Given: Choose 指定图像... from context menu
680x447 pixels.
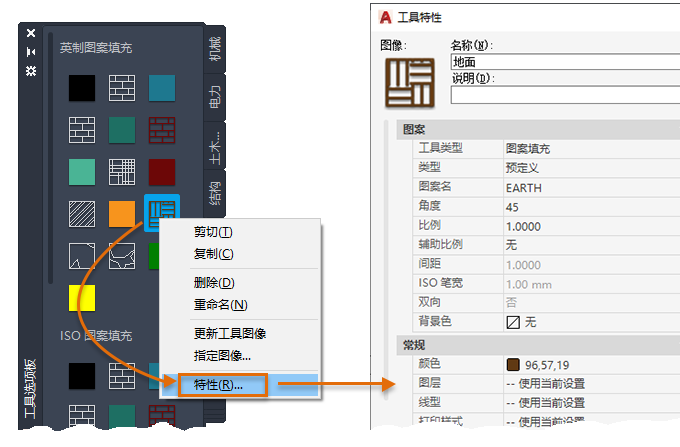Looking at the screenshot, I should coord(240,356).
